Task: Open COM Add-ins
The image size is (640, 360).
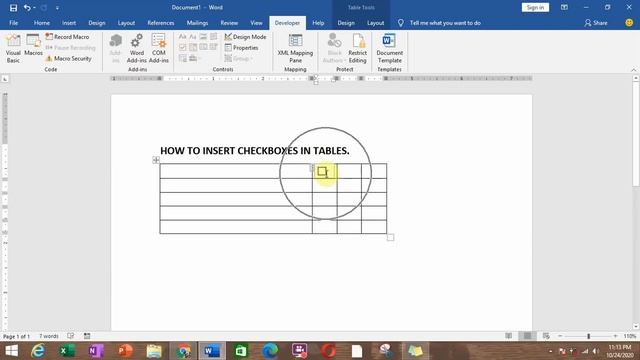Action: (x=159, y=48)
